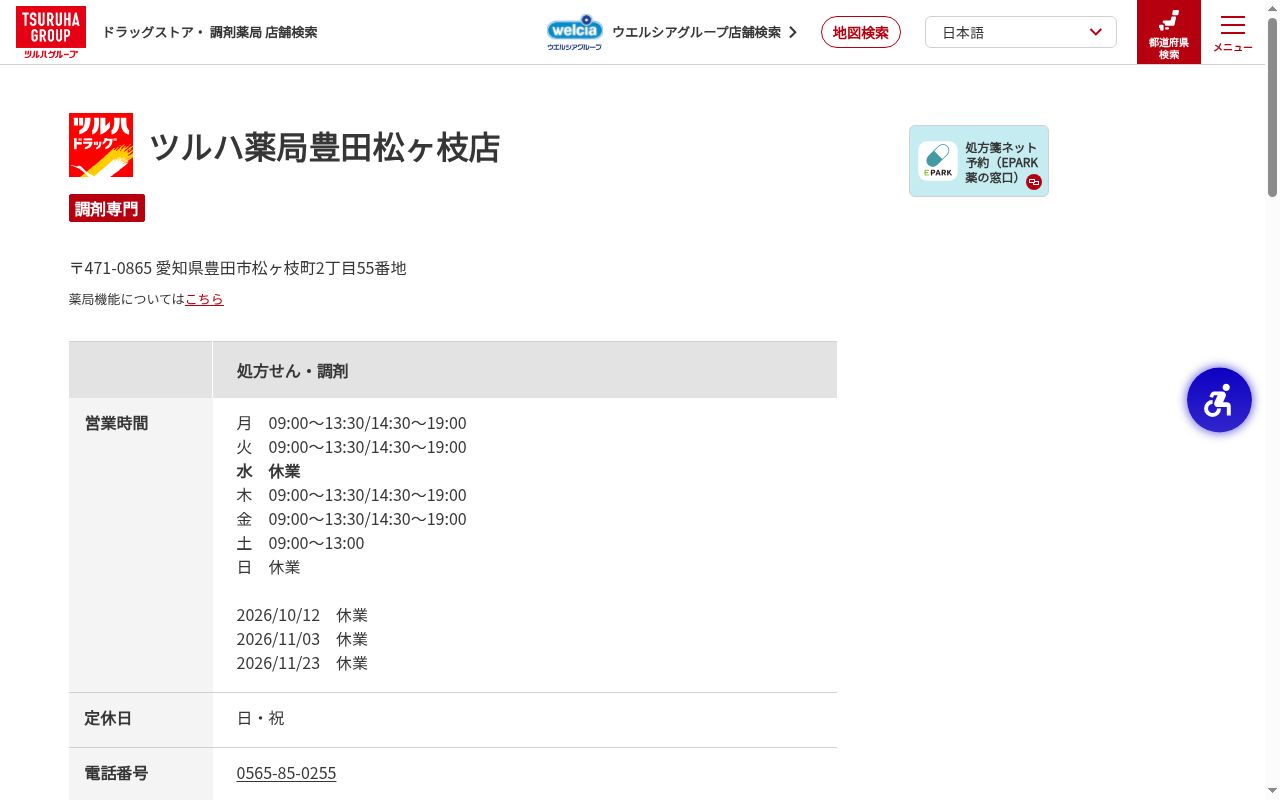1280x800 pixels.
Task: Click the holiday date 2026/11/23 休業
Action: pyautogui.click(x=302, y=663)
